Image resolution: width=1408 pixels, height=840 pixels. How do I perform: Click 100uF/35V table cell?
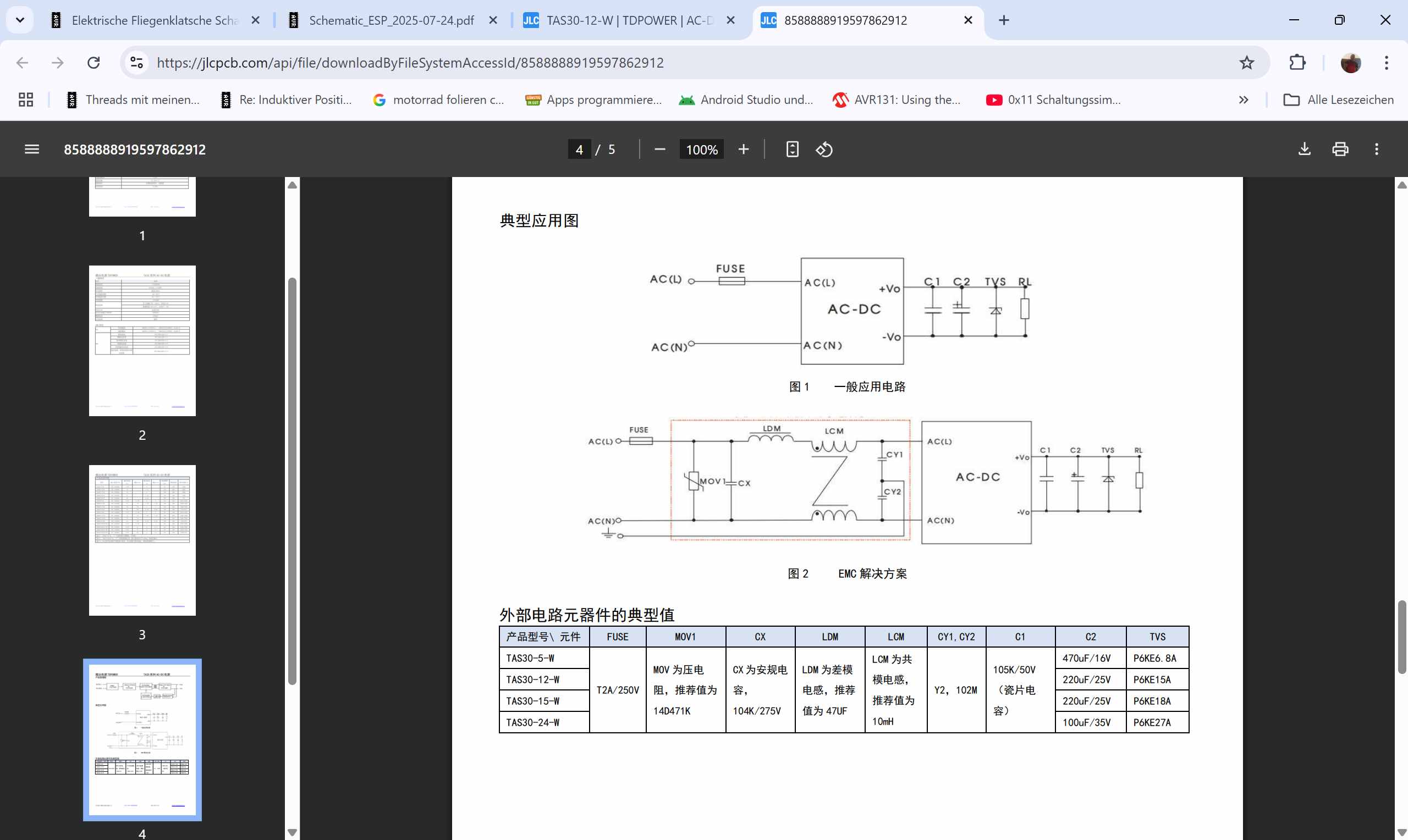pyautogui.click(x=1091, y=722)
